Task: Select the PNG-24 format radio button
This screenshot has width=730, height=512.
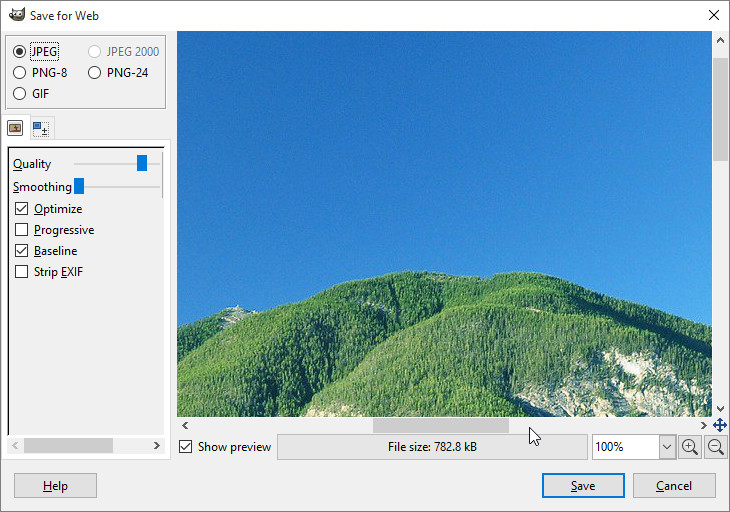Action: [x=95, y=72]
